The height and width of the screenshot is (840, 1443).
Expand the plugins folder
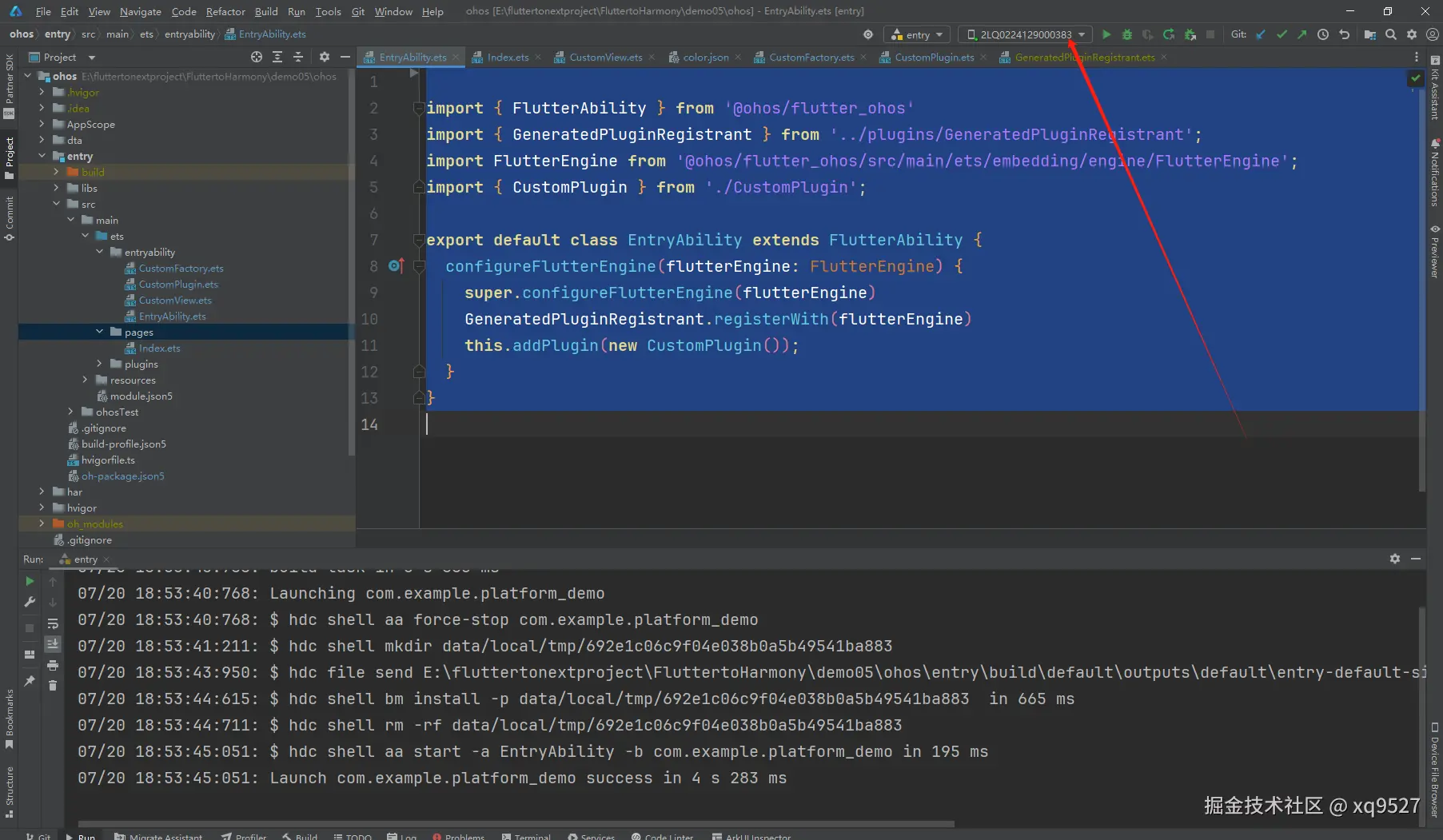point(99,364)
